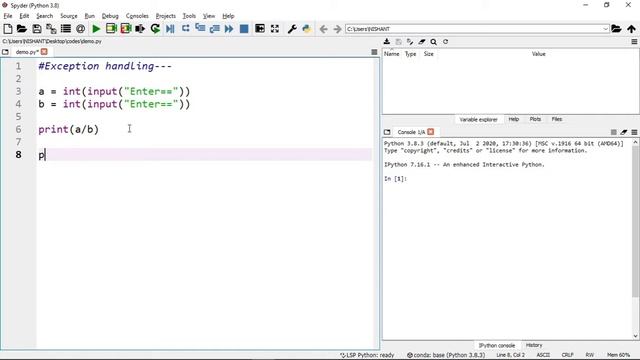Open the Consoles menu
640x360 pixels.
(x=137, y=16)
